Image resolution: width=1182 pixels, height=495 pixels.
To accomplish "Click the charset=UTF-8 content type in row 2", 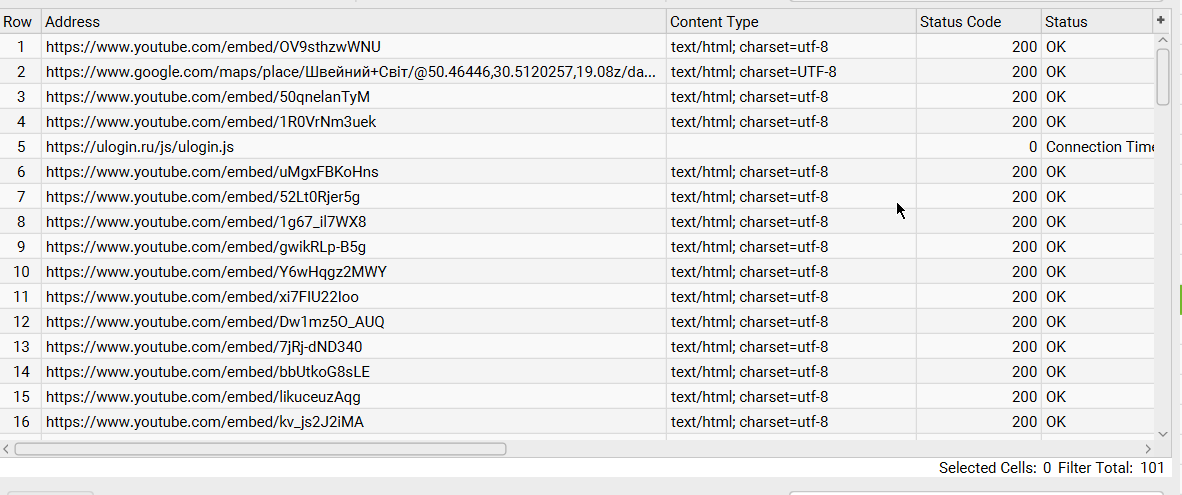I will click(754, 72).
